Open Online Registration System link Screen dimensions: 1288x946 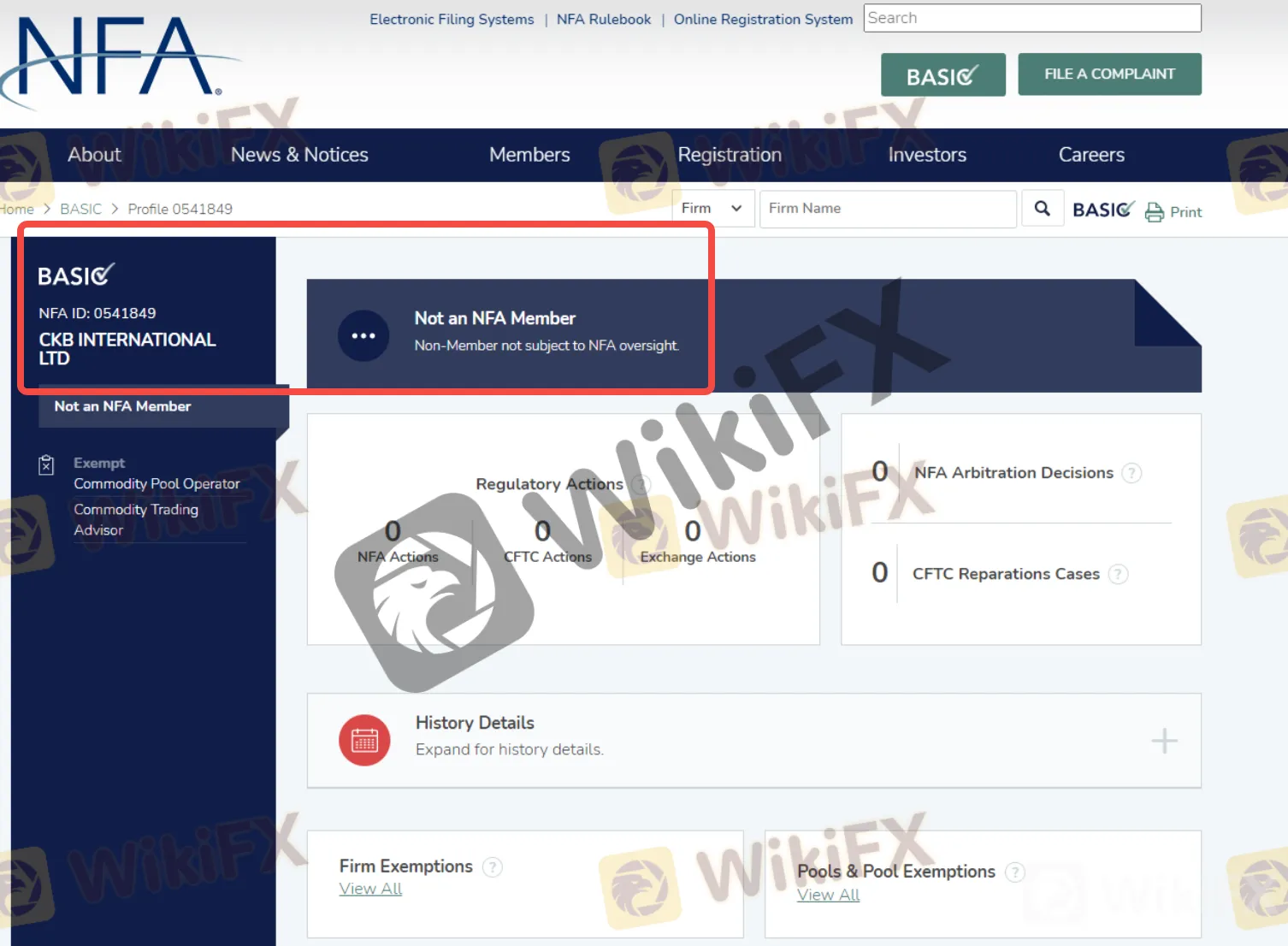tap(763, 20)
